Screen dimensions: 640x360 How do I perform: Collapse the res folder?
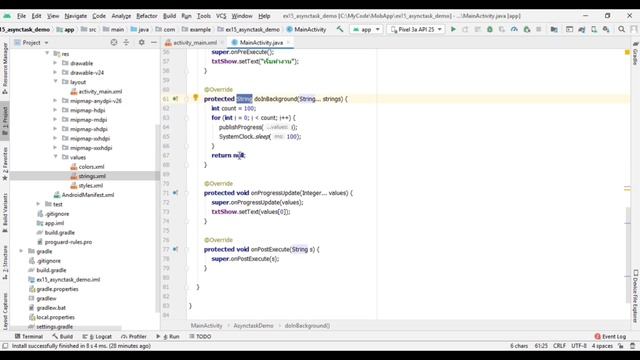(x=47, y=53)
